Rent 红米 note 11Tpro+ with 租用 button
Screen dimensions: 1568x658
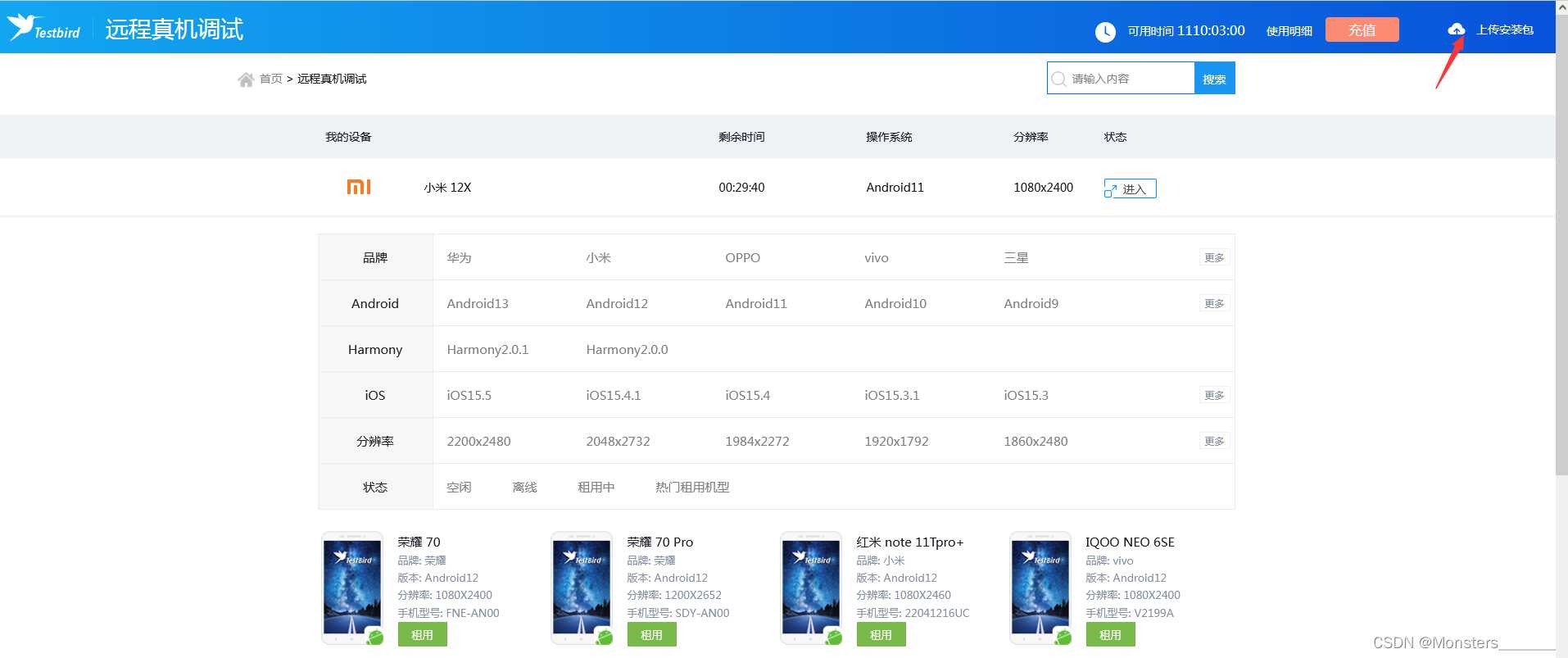click(x=881, y=634)
